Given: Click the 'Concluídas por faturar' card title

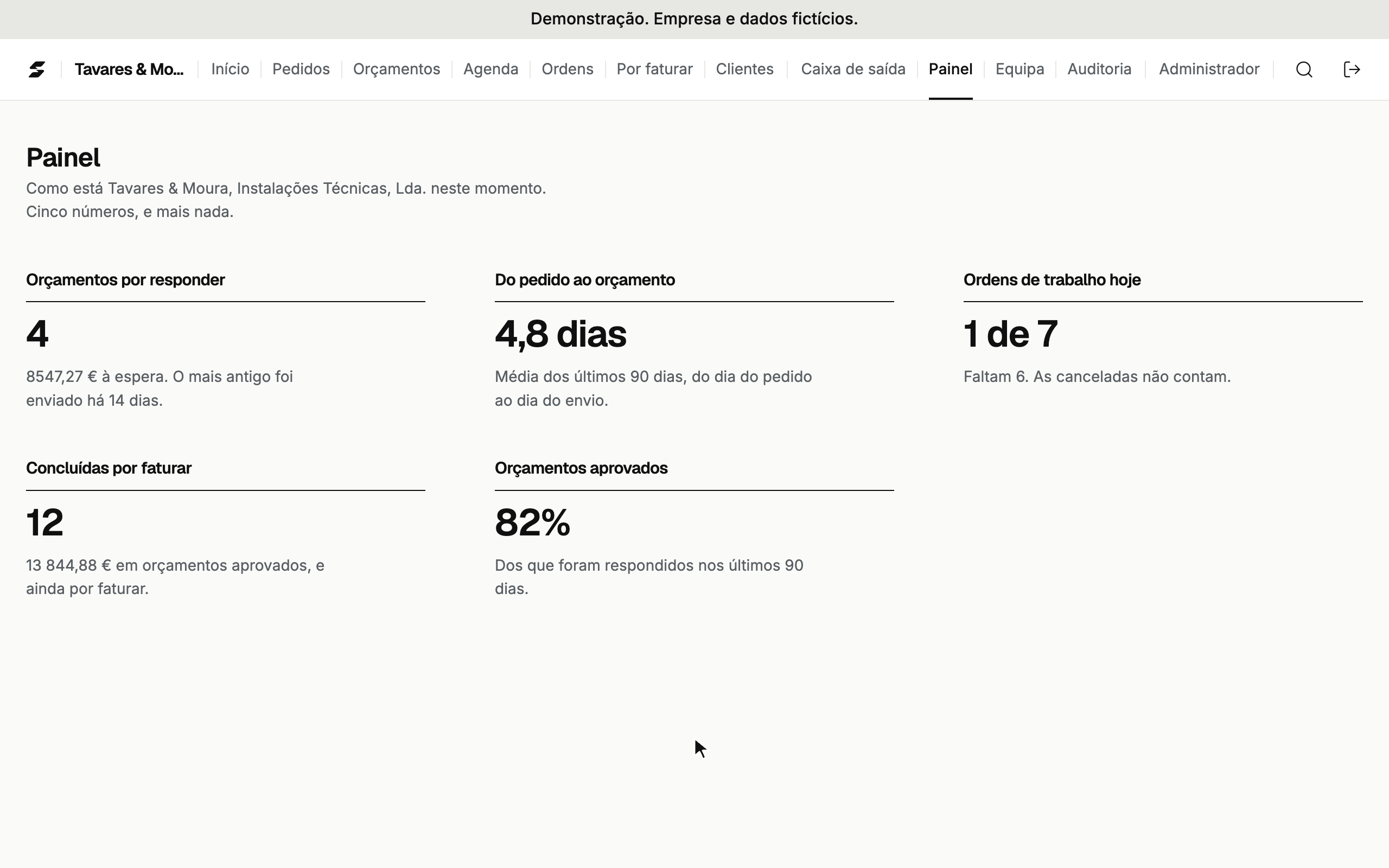Looking at the screenshot, I should click(x=109, y=468).
